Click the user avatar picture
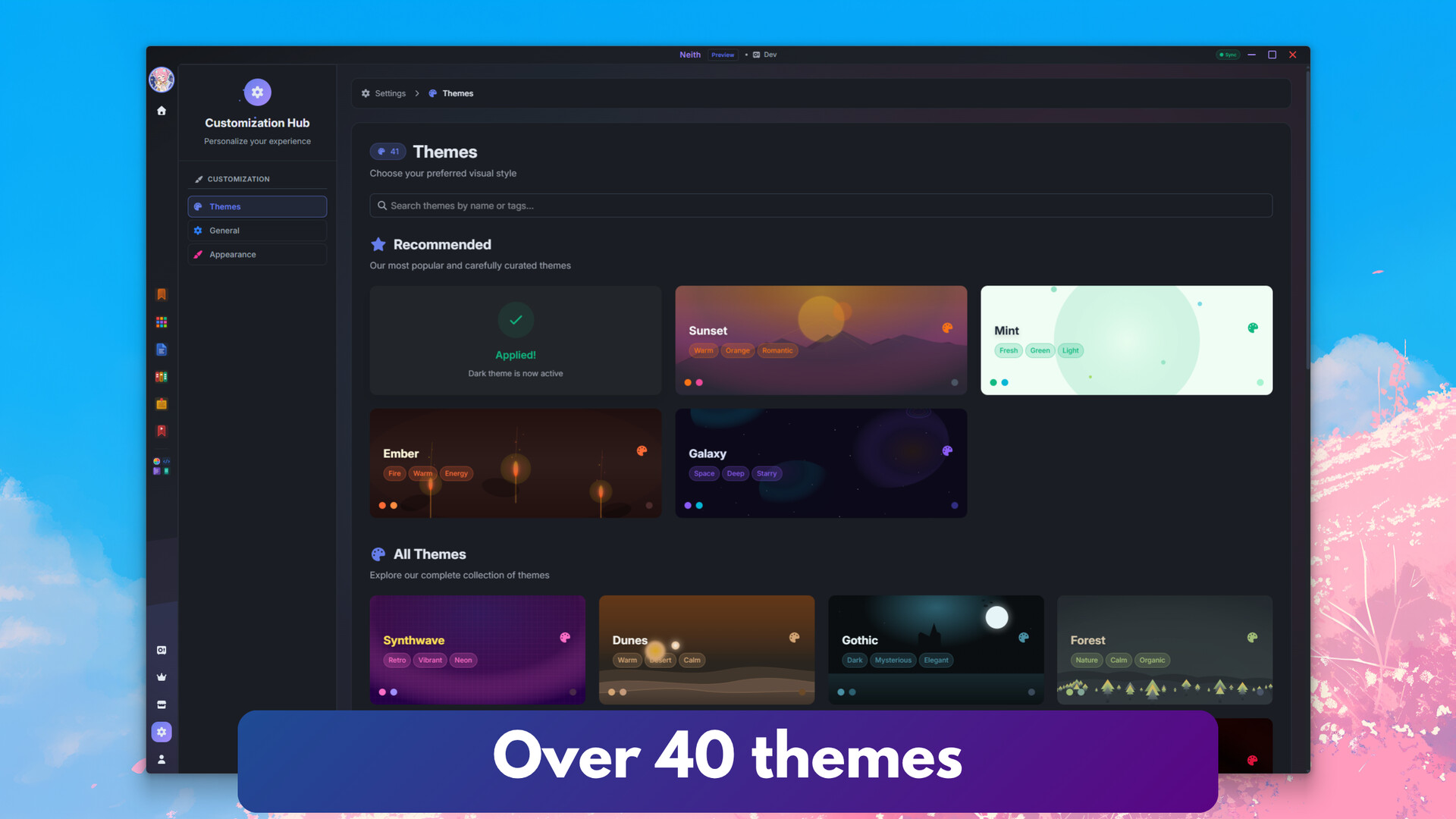The image size is (1456, 819). [x=162, y=80]
